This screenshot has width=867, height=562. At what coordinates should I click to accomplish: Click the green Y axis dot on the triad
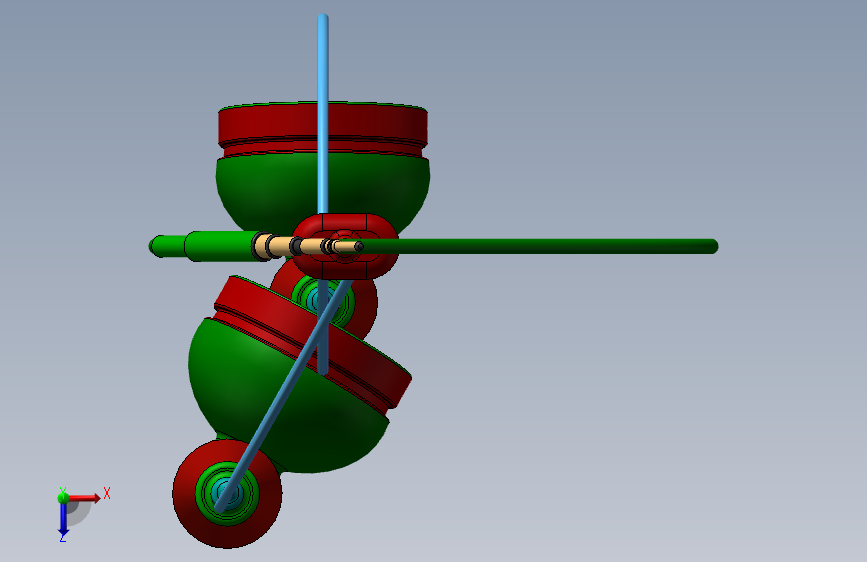(63, 497)
